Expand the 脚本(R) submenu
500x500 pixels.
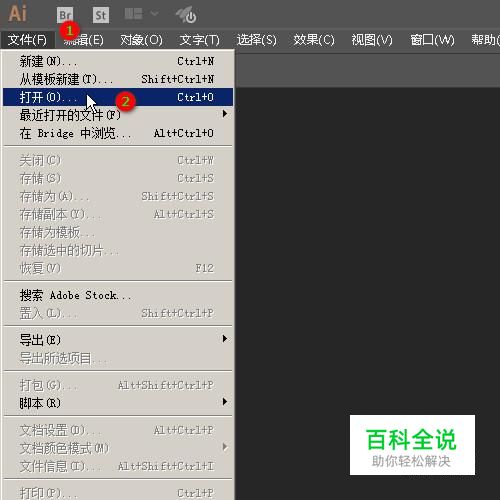[118, 403]
